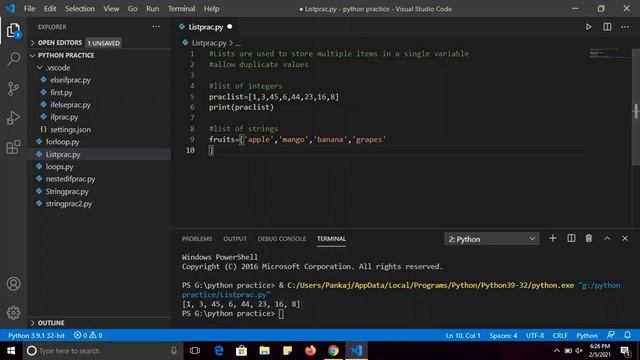The height and width of the screenshot is (360, 640).
Task: Open the Search view in activity bar
Action: tap(13, 59)
